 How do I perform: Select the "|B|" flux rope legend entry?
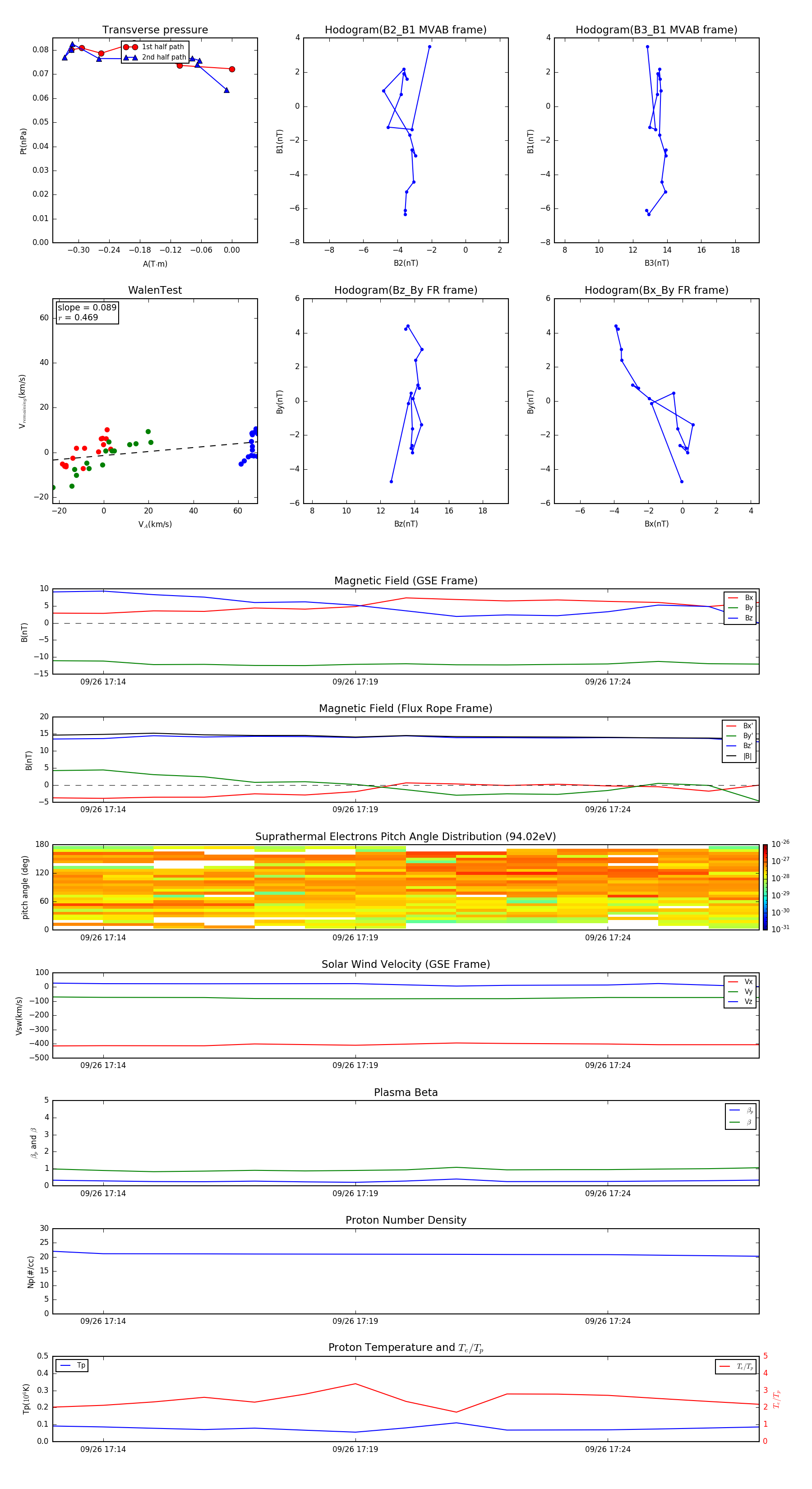pyautogui.click(x=740, y=756)
